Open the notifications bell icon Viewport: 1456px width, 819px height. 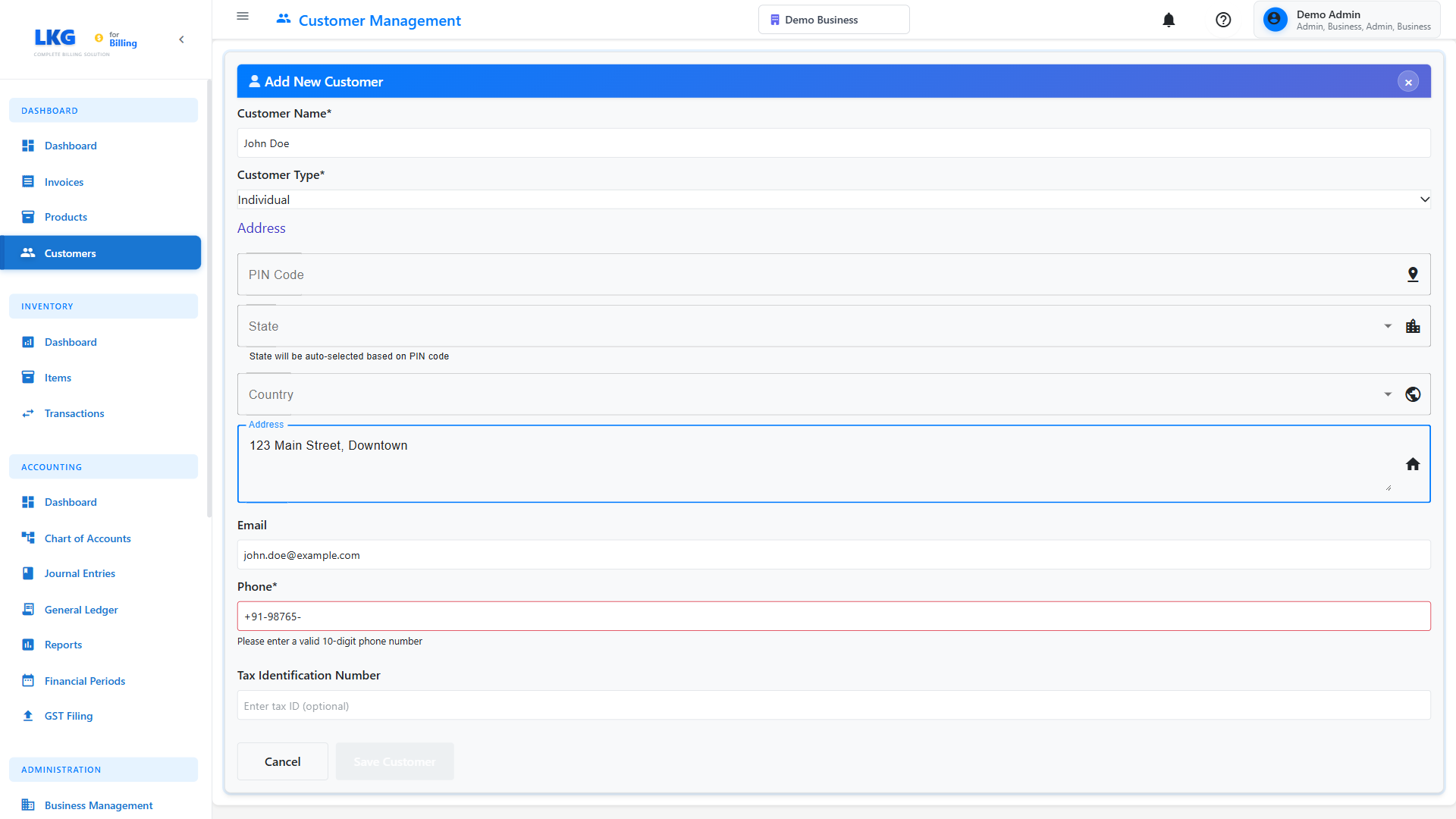click(1169, 20)
